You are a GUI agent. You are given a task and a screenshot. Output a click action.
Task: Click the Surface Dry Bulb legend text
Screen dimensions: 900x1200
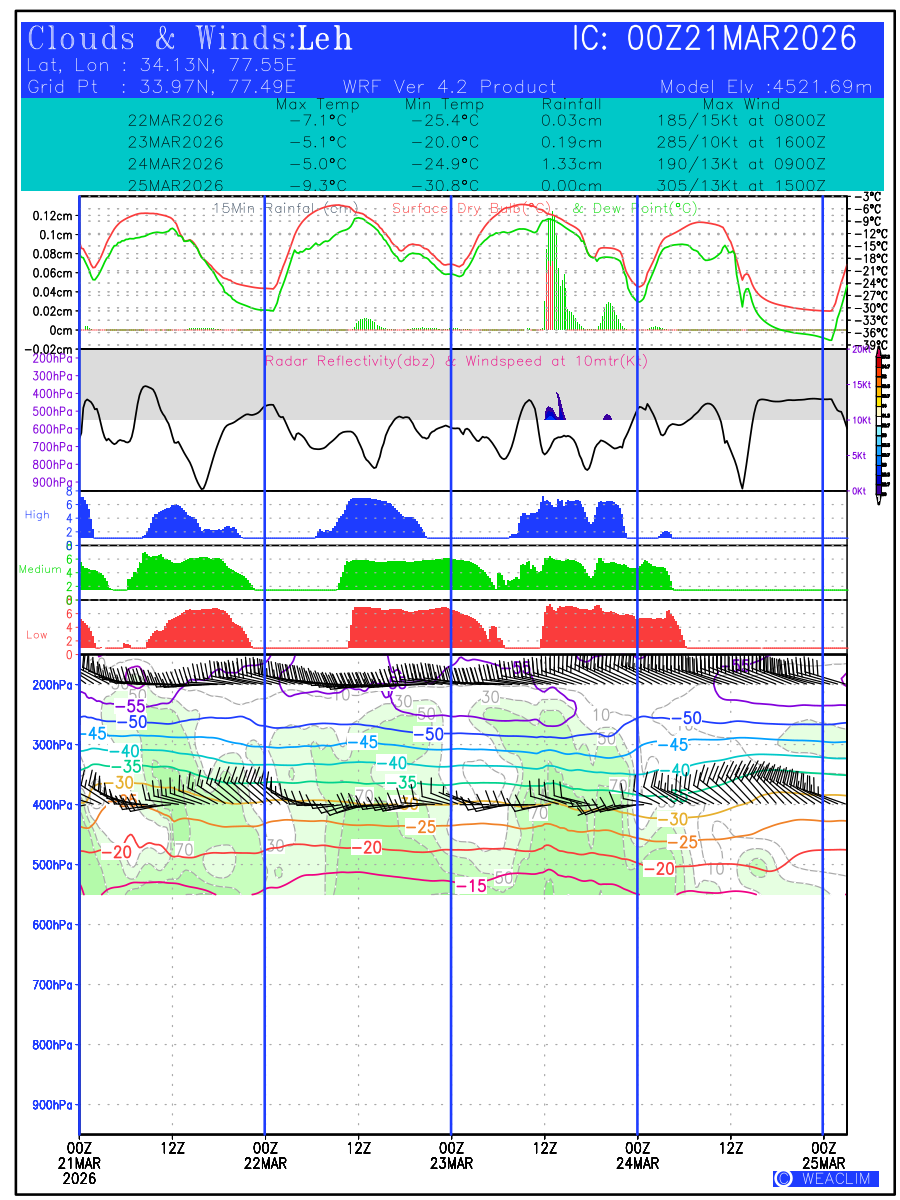pyautogui.click(x=475, y=209)
